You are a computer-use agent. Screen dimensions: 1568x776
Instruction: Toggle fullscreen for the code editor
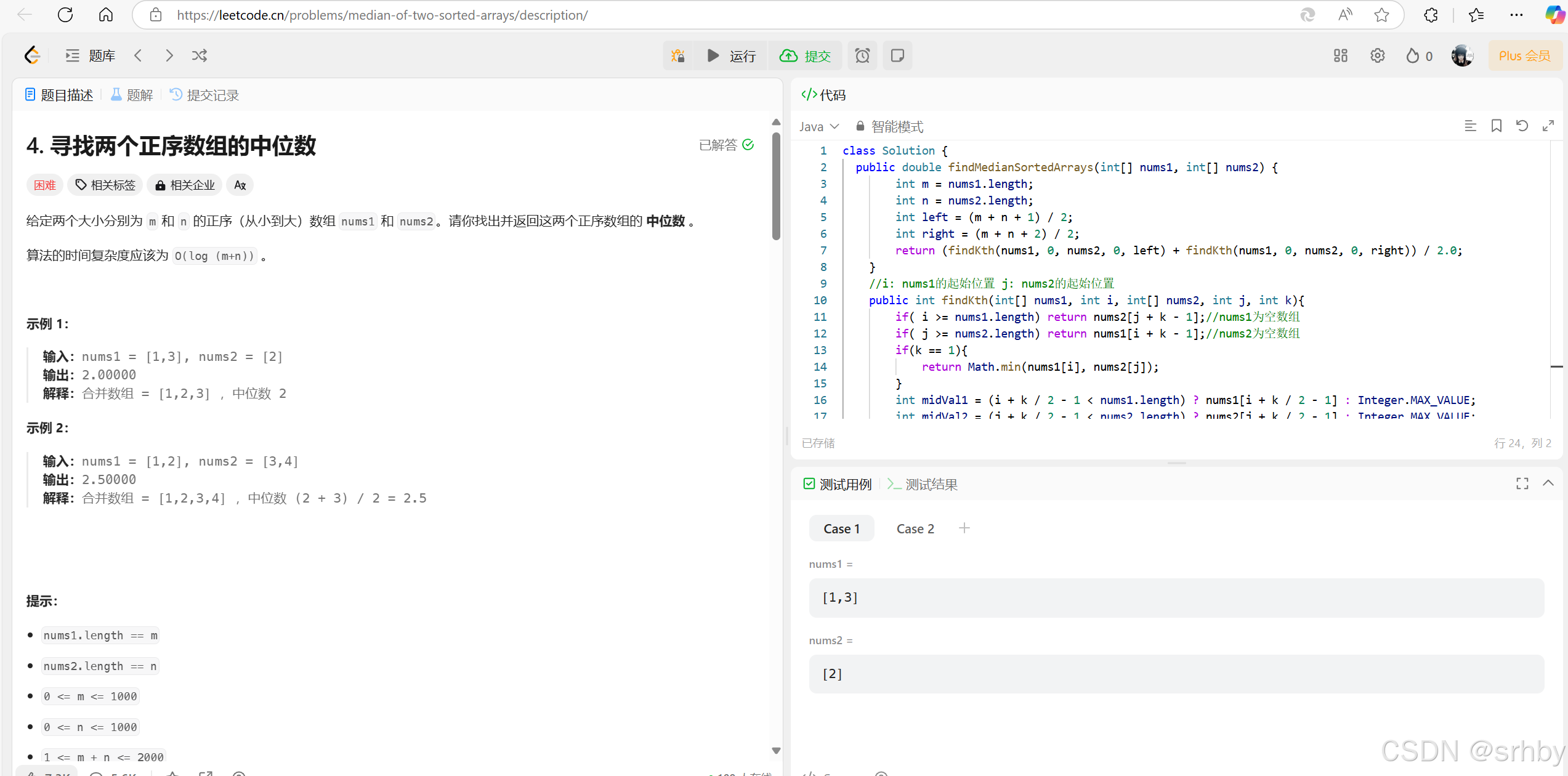click(1548, 126)
